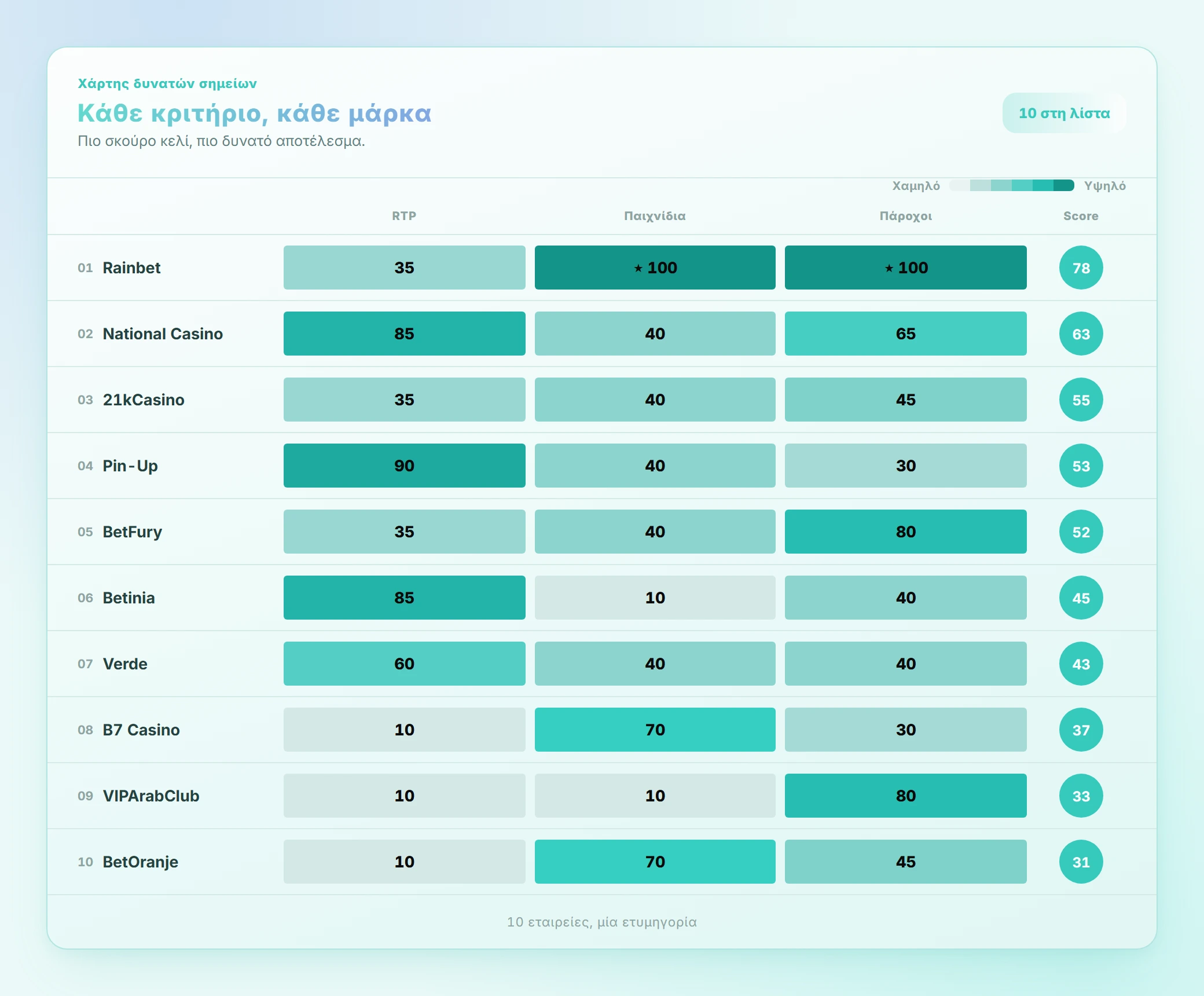Viewport: 1204px width, 996px height.
Task: Click VIPArabClub's score circle 33
Action: [x=1081, y=796]
